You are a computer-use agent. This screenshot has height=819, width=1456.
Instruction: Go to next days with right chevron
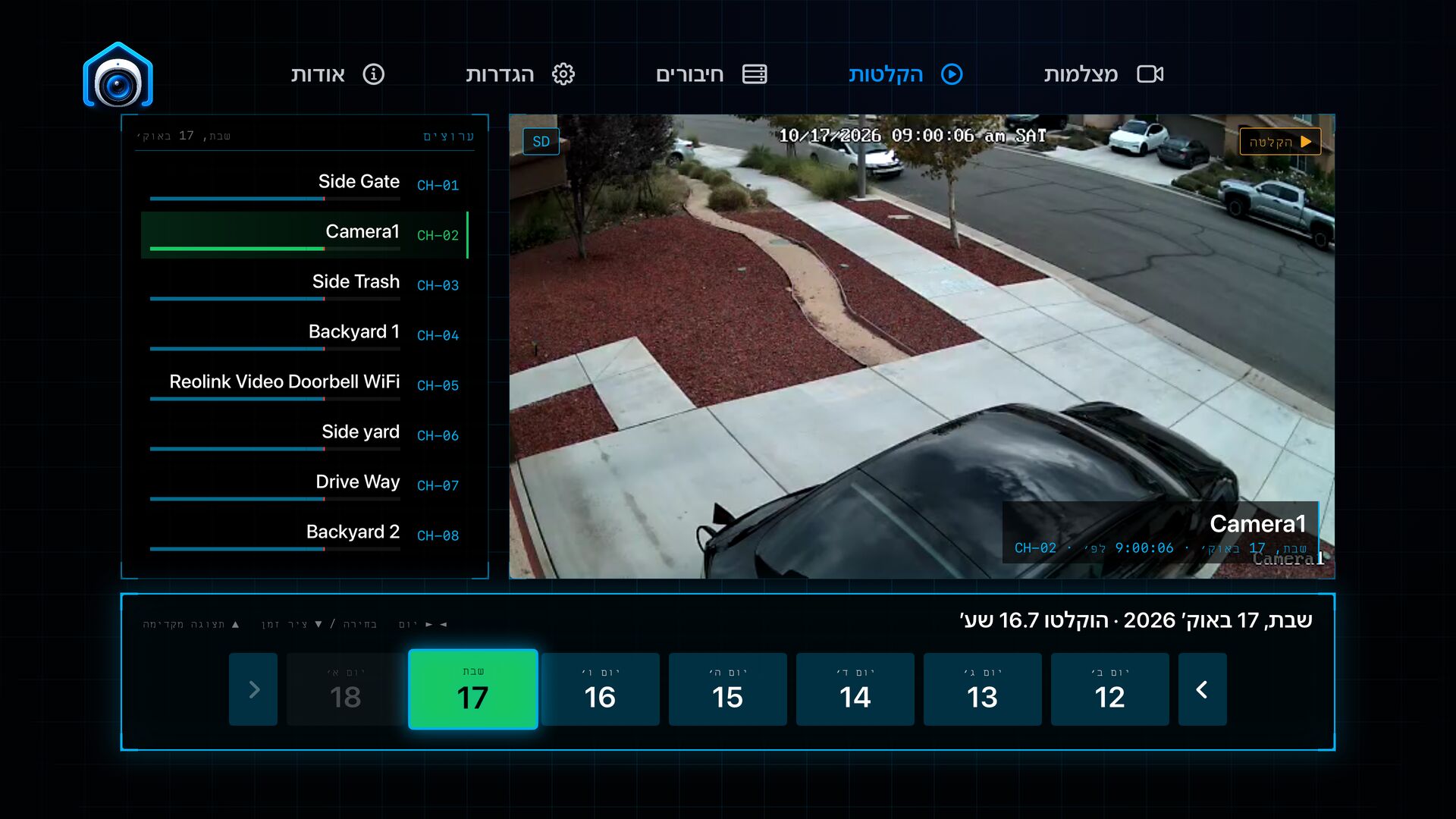tap(254, 689)
